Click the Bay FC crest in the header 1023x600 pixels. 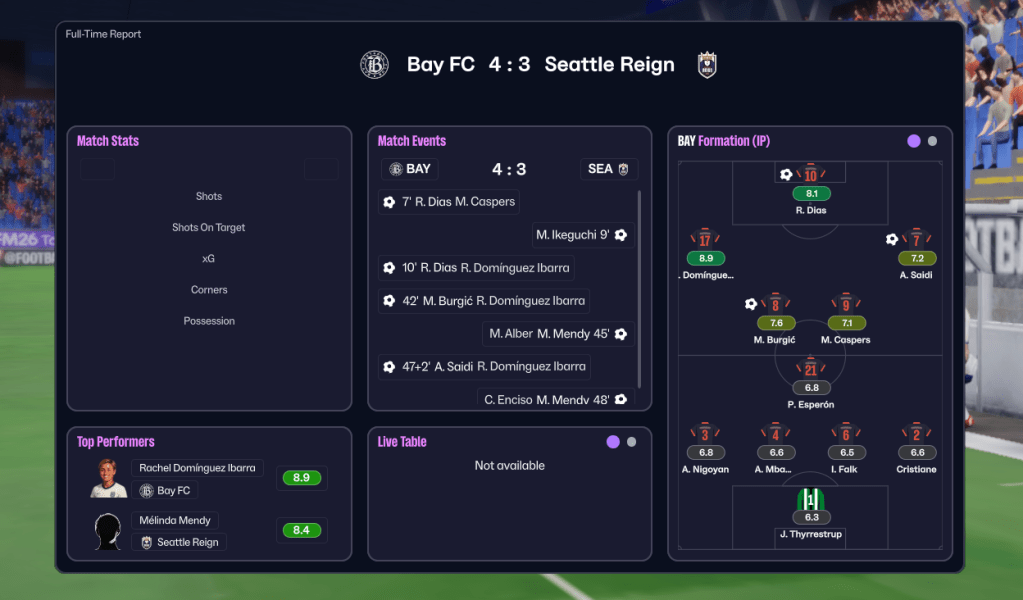coord(374,65)
